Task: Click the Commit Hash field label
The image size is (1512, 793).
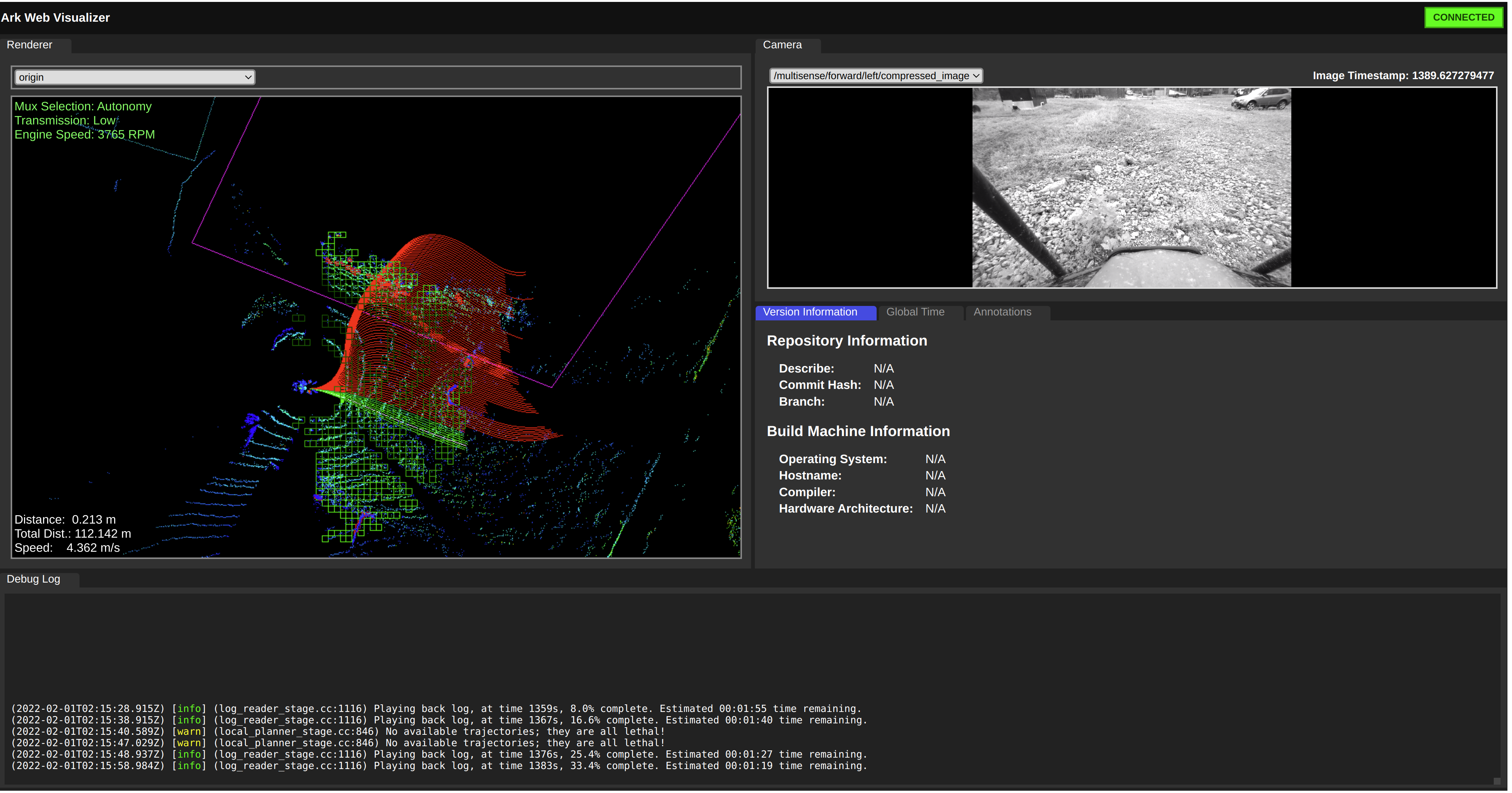Action: [x=820, y=385]
